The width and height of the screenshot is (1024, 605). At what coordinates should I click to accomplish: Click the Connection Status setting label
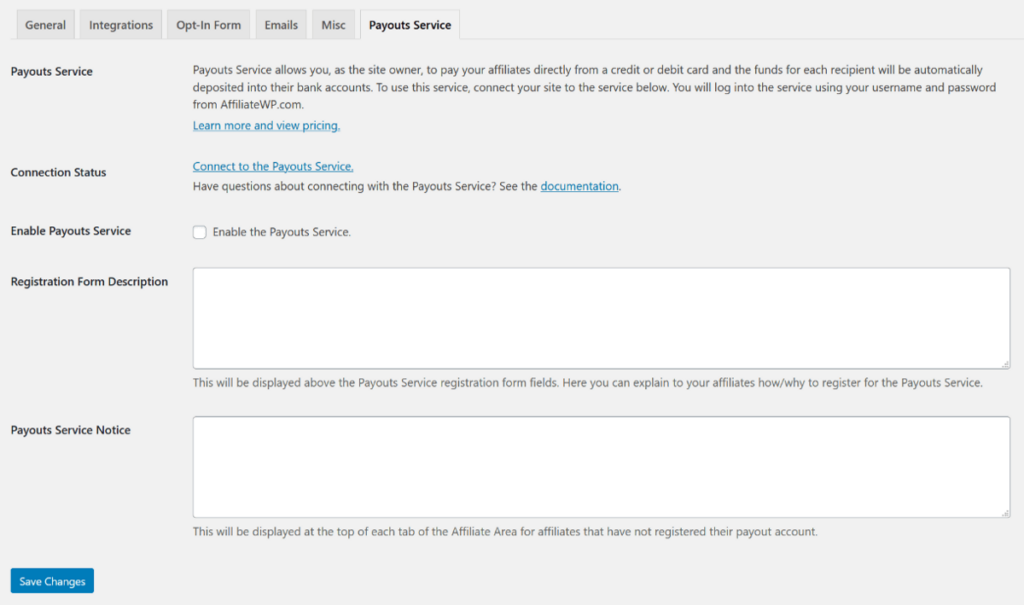coord(57,172)
